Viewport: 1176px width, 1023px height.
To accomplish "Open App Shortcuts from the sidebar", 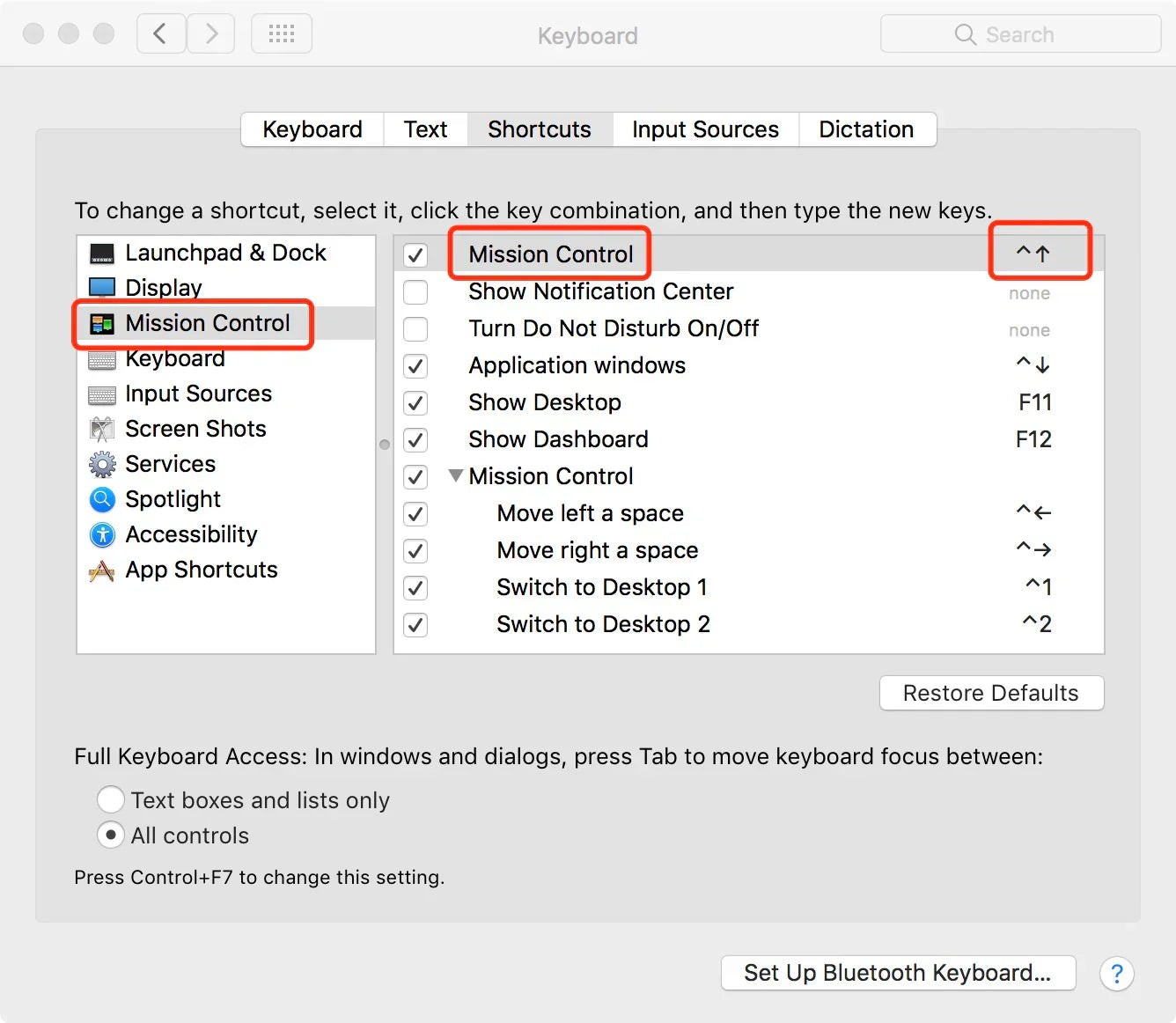I will pos(102,570).
